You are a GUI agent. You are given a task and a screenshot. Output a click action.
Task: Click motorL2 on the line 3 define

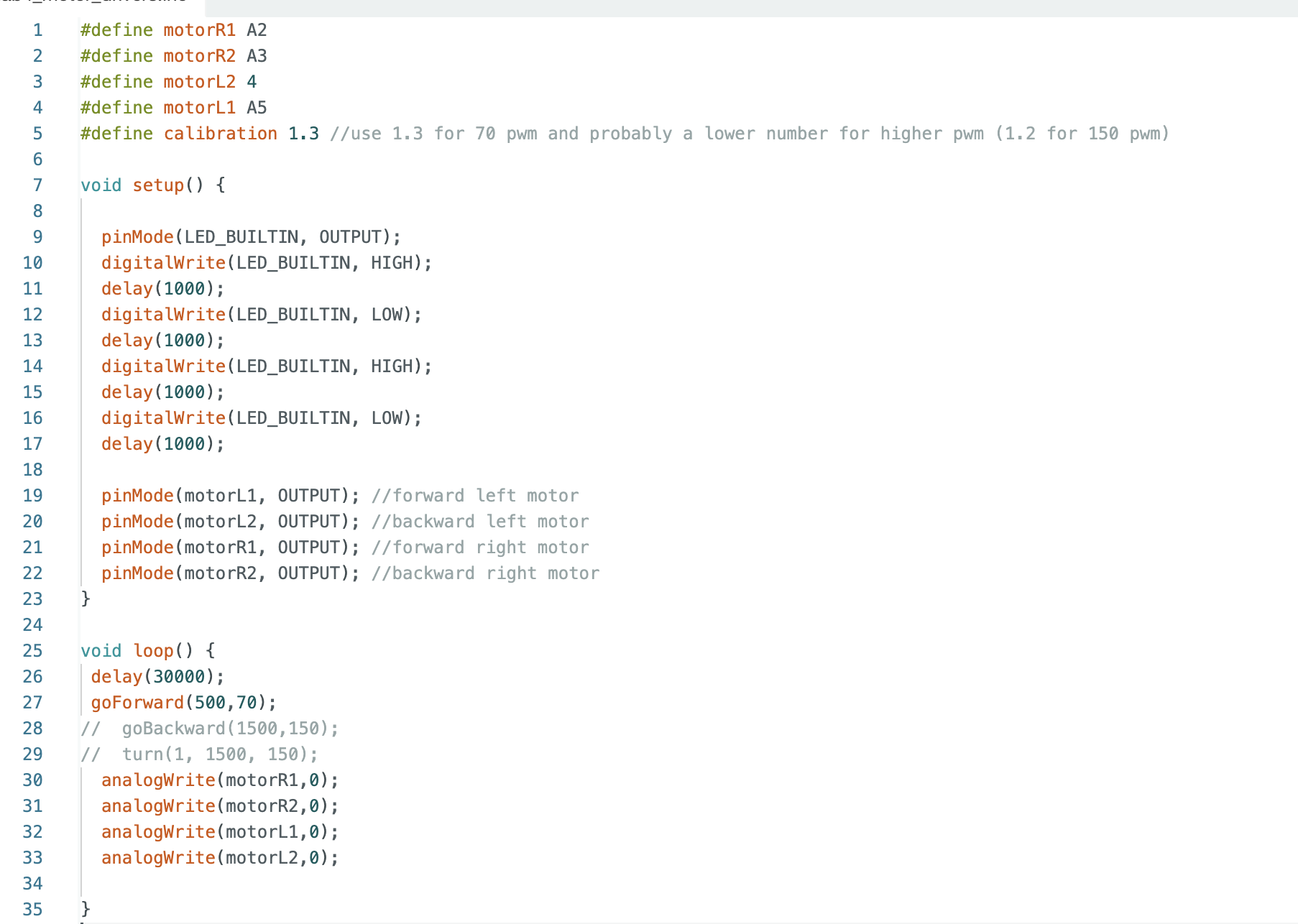(199, 82)
